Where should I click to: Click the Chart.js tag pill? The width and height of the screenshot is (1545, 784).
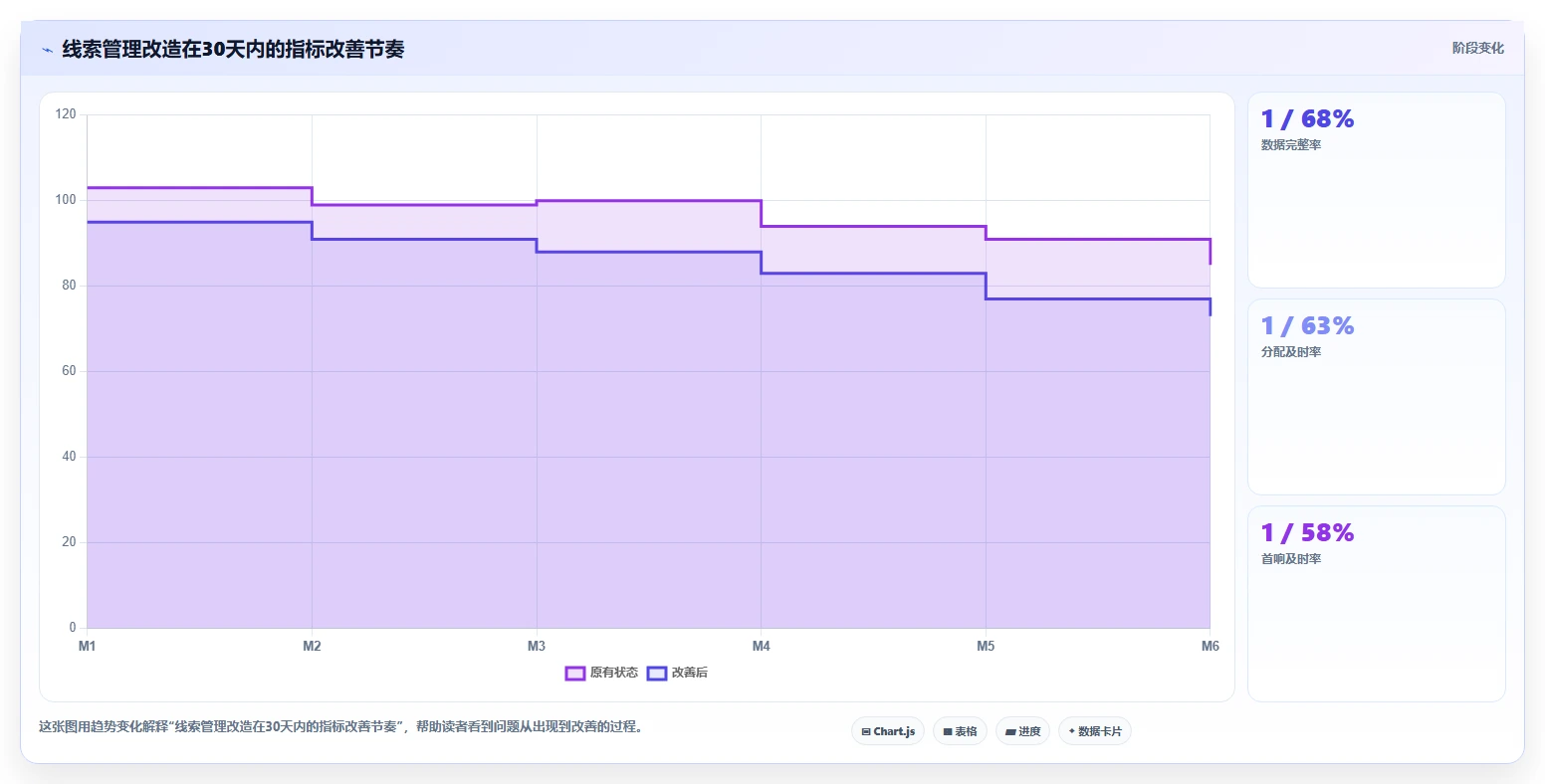point(888,731)
